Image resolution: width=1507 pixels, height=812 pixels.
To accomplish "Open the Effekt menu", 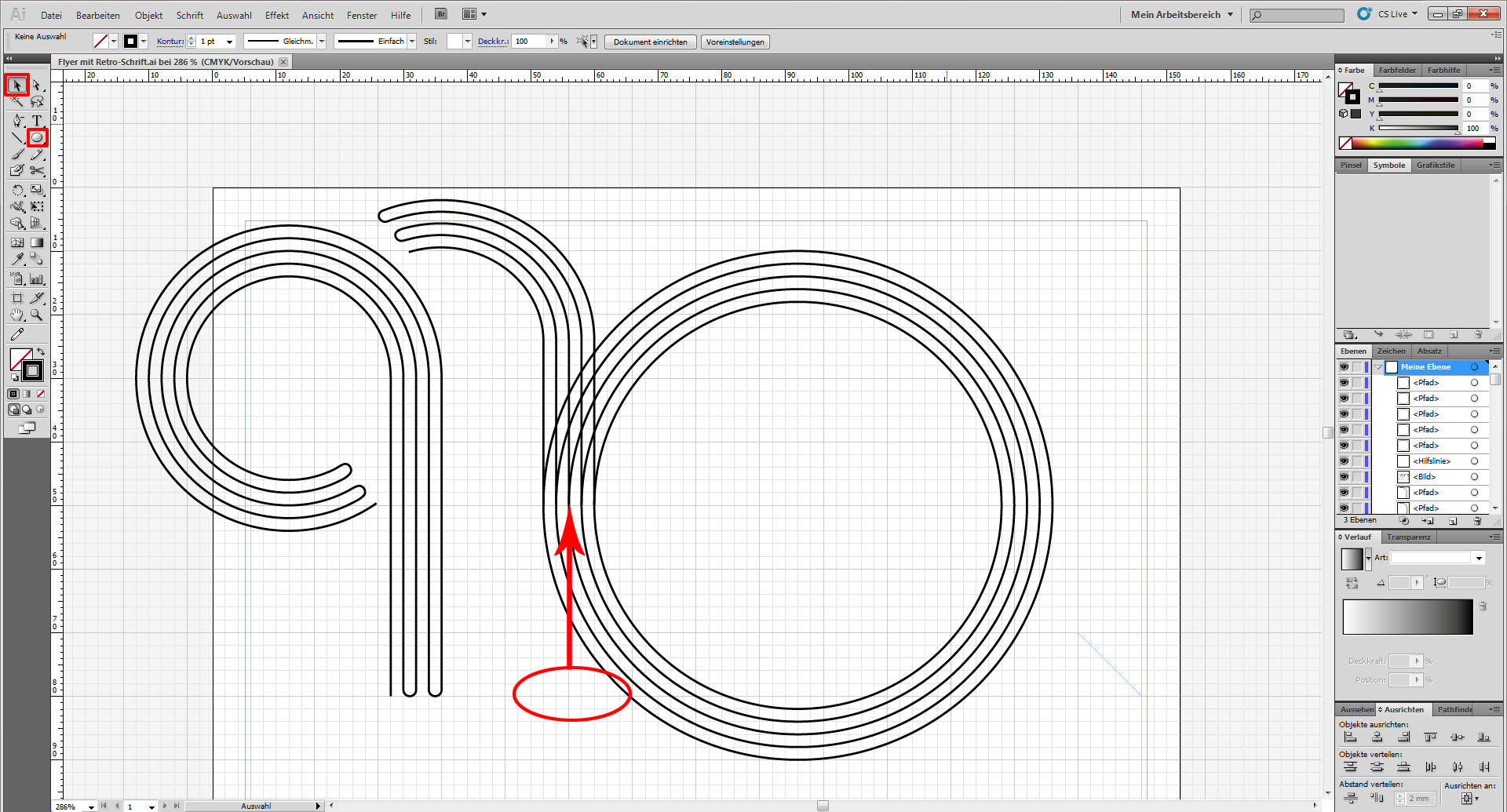I will tap(276, 15).
